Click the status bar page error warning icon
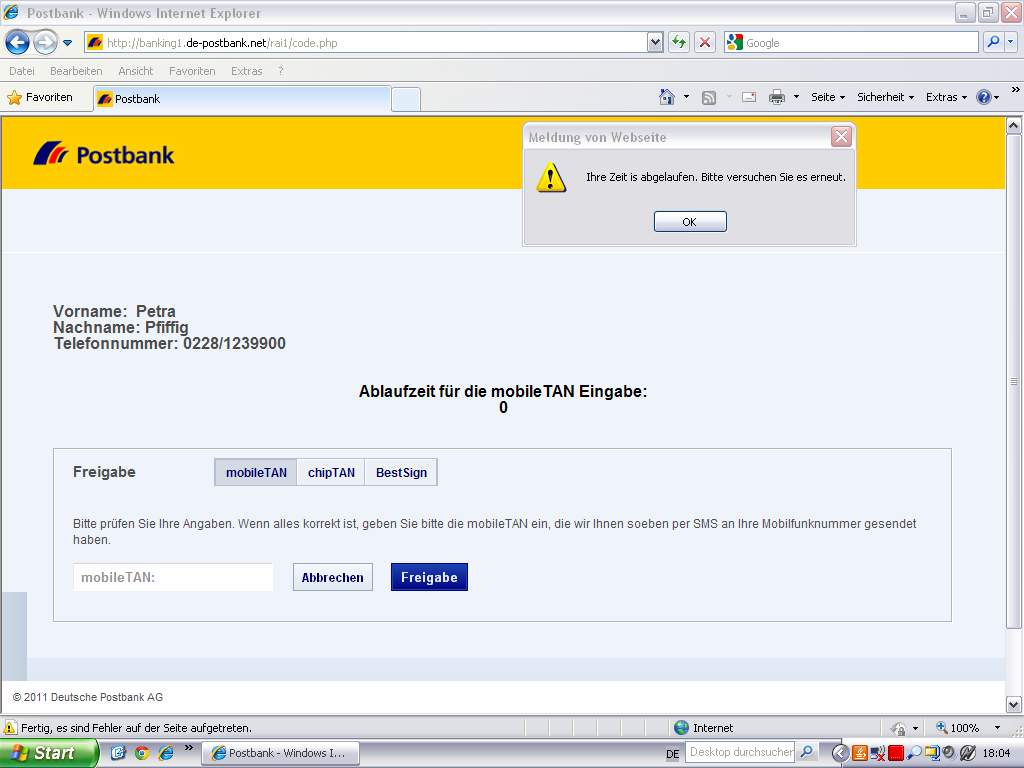The height and width of the screenshot is (768, 1024). point(10,728)
